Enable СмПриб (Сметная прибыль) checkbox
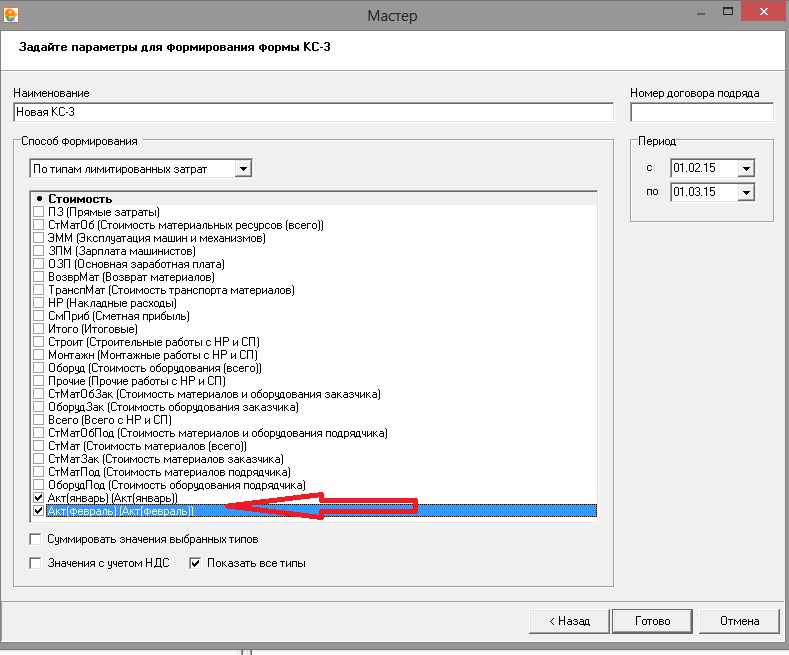The height and width of the screenshot is (655, 789). (x=39, y=316)
